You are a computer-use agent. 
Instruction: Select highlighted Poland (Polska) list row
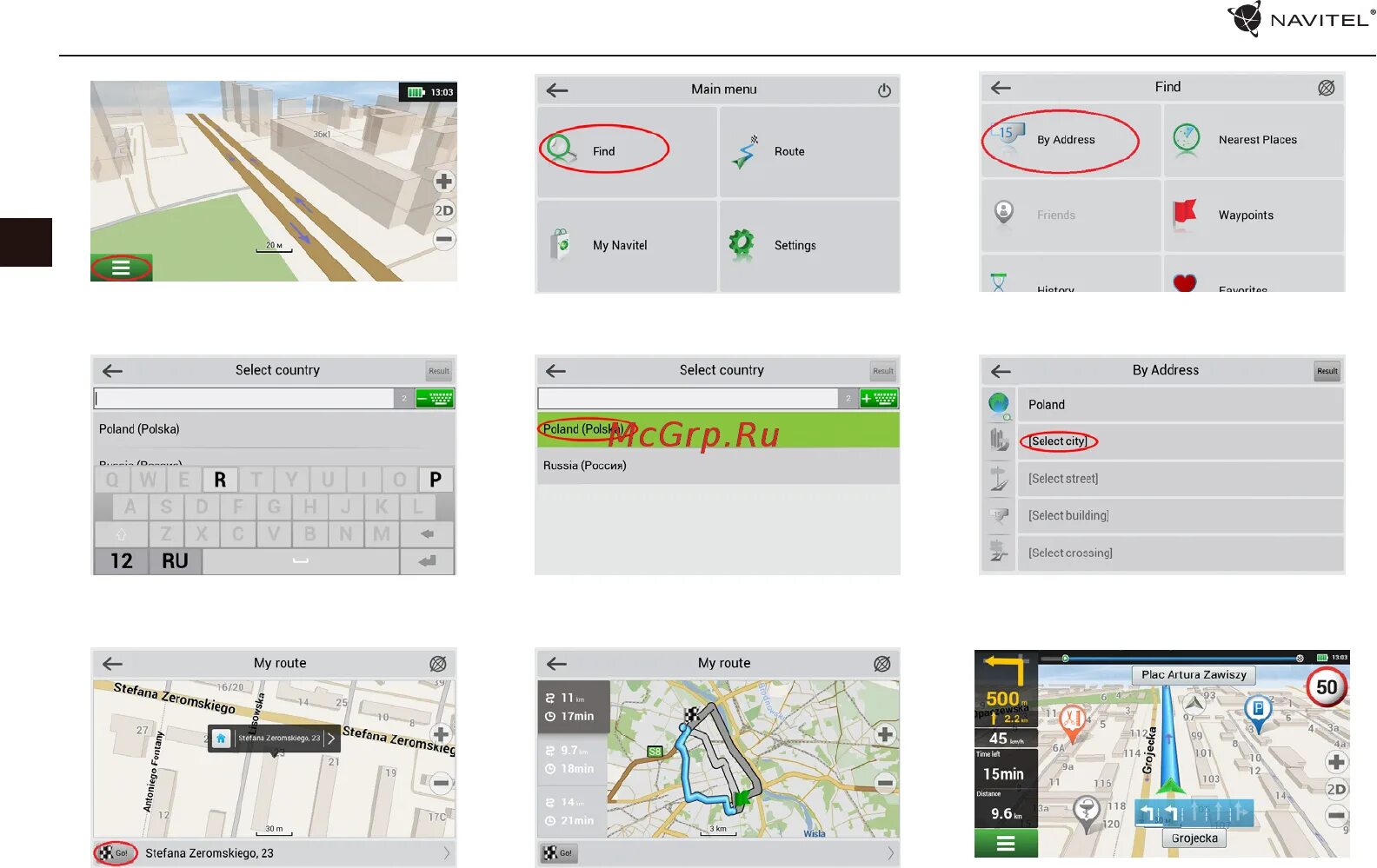pyautogui.click(x=718, y=429)
